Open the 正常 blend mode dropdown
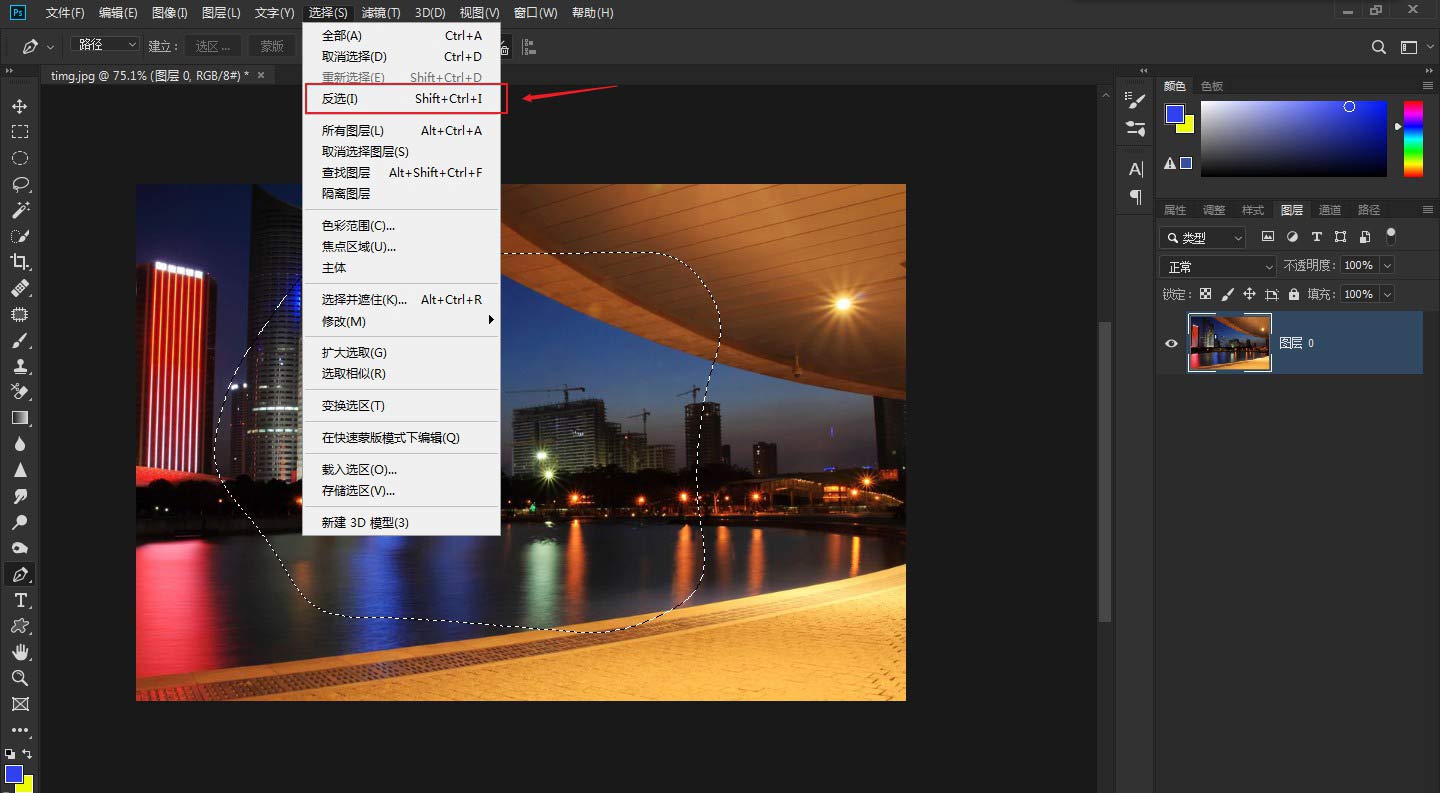This screenshot has width=1440, height=793. click(x=1218, y=266)
